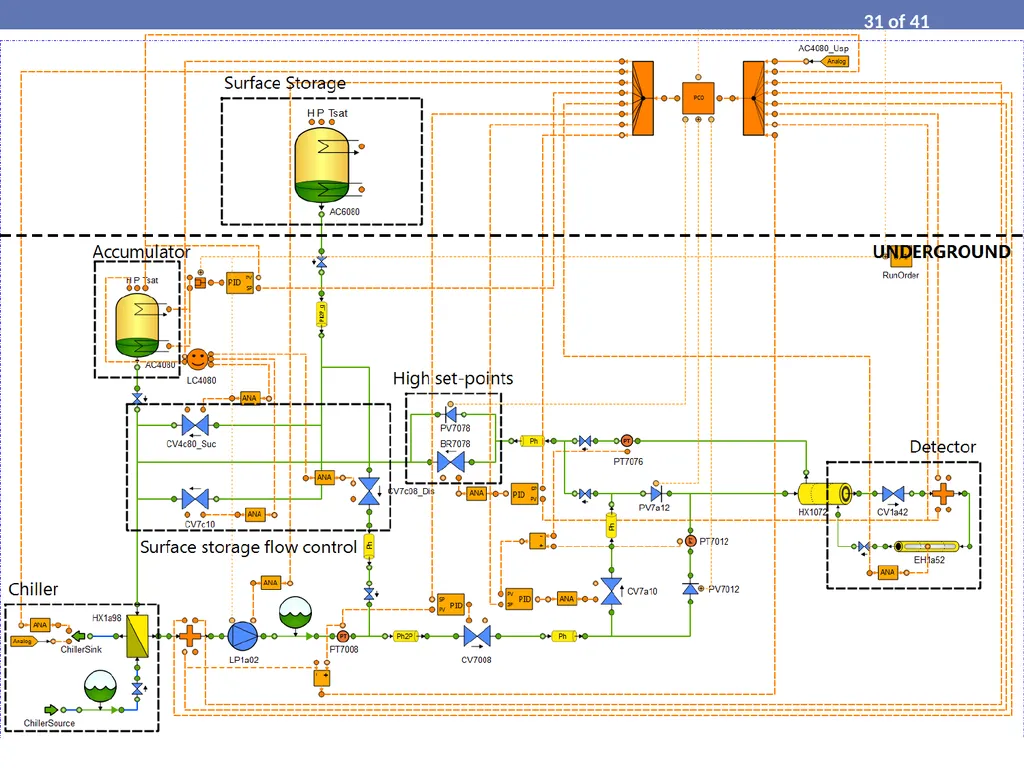Click the orange demultiplexer block right of PCO
Screen dimensions: 1024x768
pyautogui.click(x=754, y=99)
